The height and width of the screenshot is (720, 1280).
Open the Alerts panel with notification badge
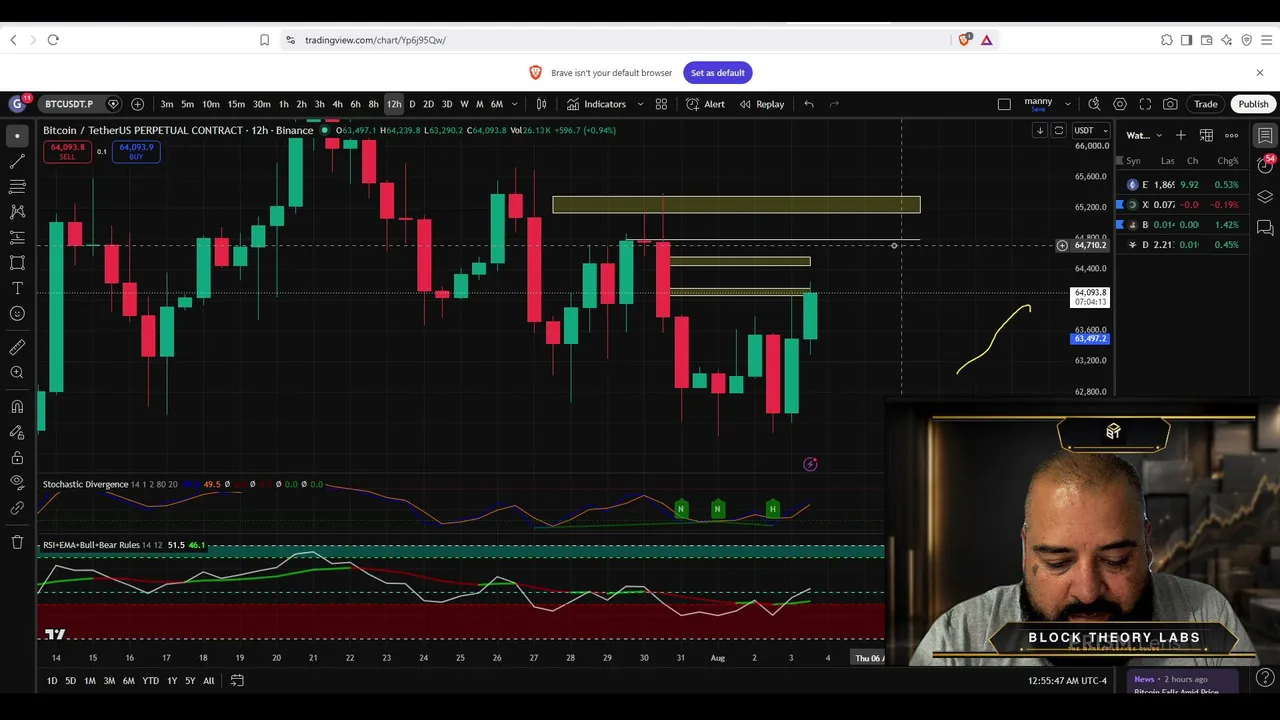click(x=1265, y=166)
